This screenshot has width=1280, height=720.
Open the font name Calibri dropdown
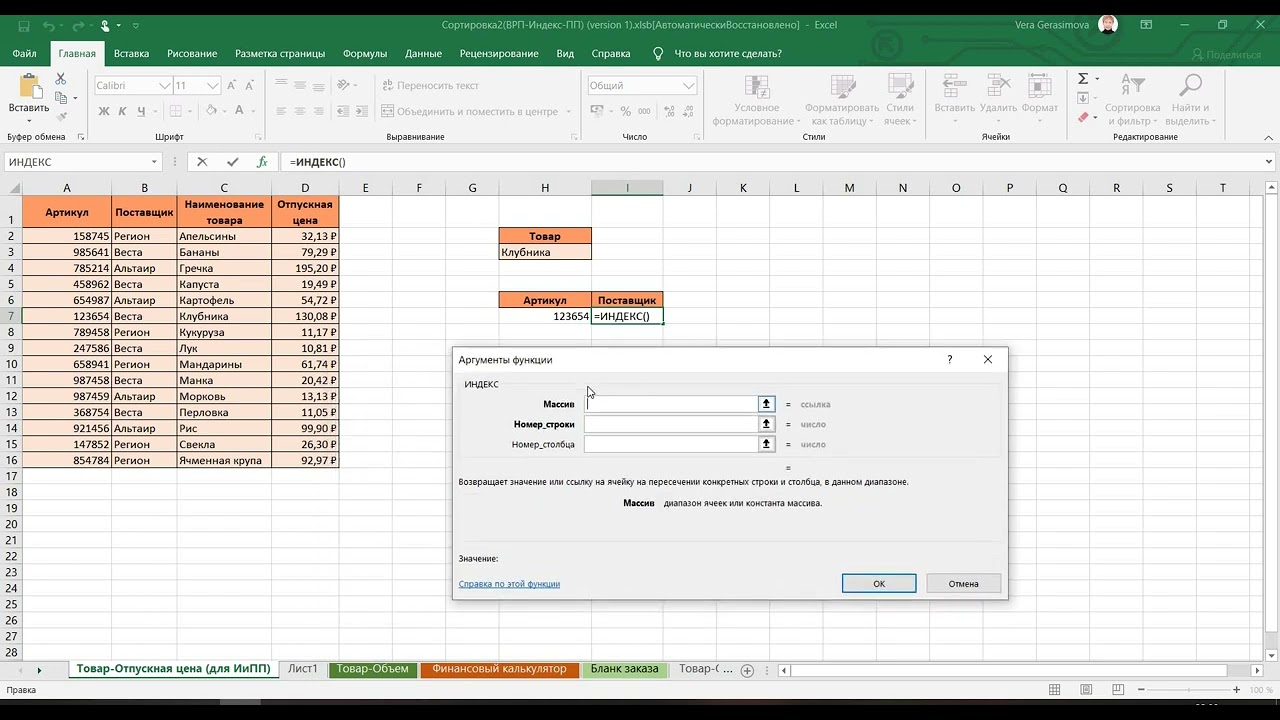(x=165, y=86)
